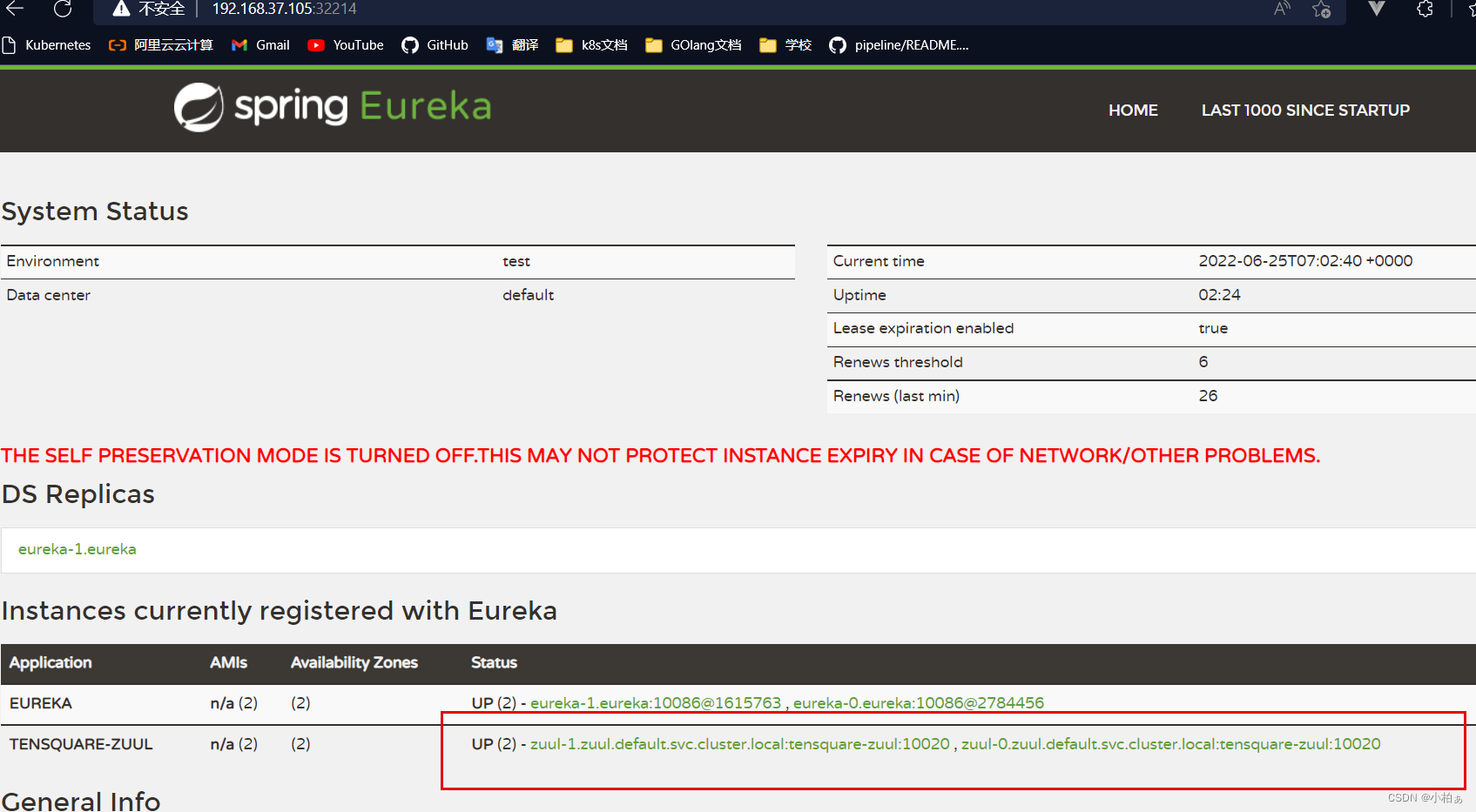The height and width of the screenshot is (812, 1476).
Task: Click the 'n/a (2)' AMIs cell for TENSQUARE-ZUUL
Action: coord(234,744)
